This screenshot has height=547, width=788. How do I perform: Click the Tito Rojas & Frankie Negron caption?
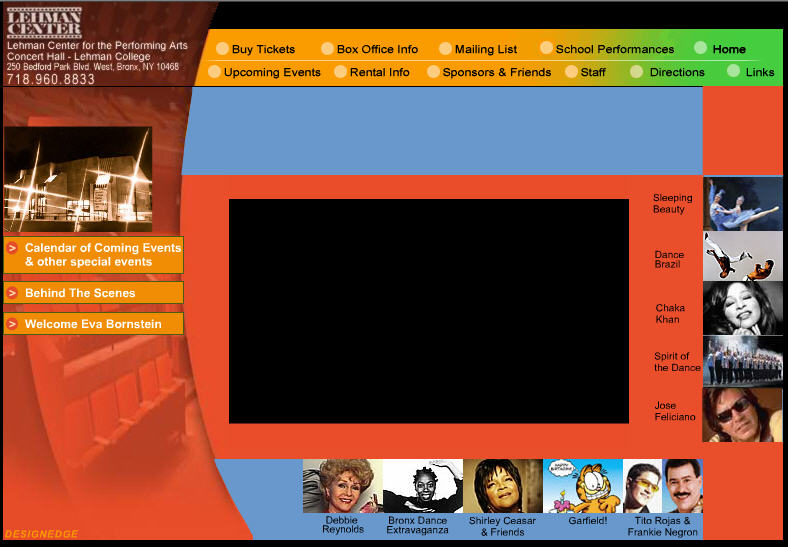662,526
